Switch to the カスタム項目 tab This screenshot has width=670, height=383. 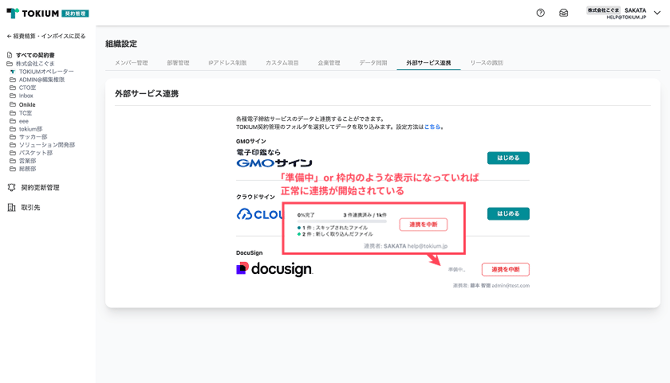[282, 63]
